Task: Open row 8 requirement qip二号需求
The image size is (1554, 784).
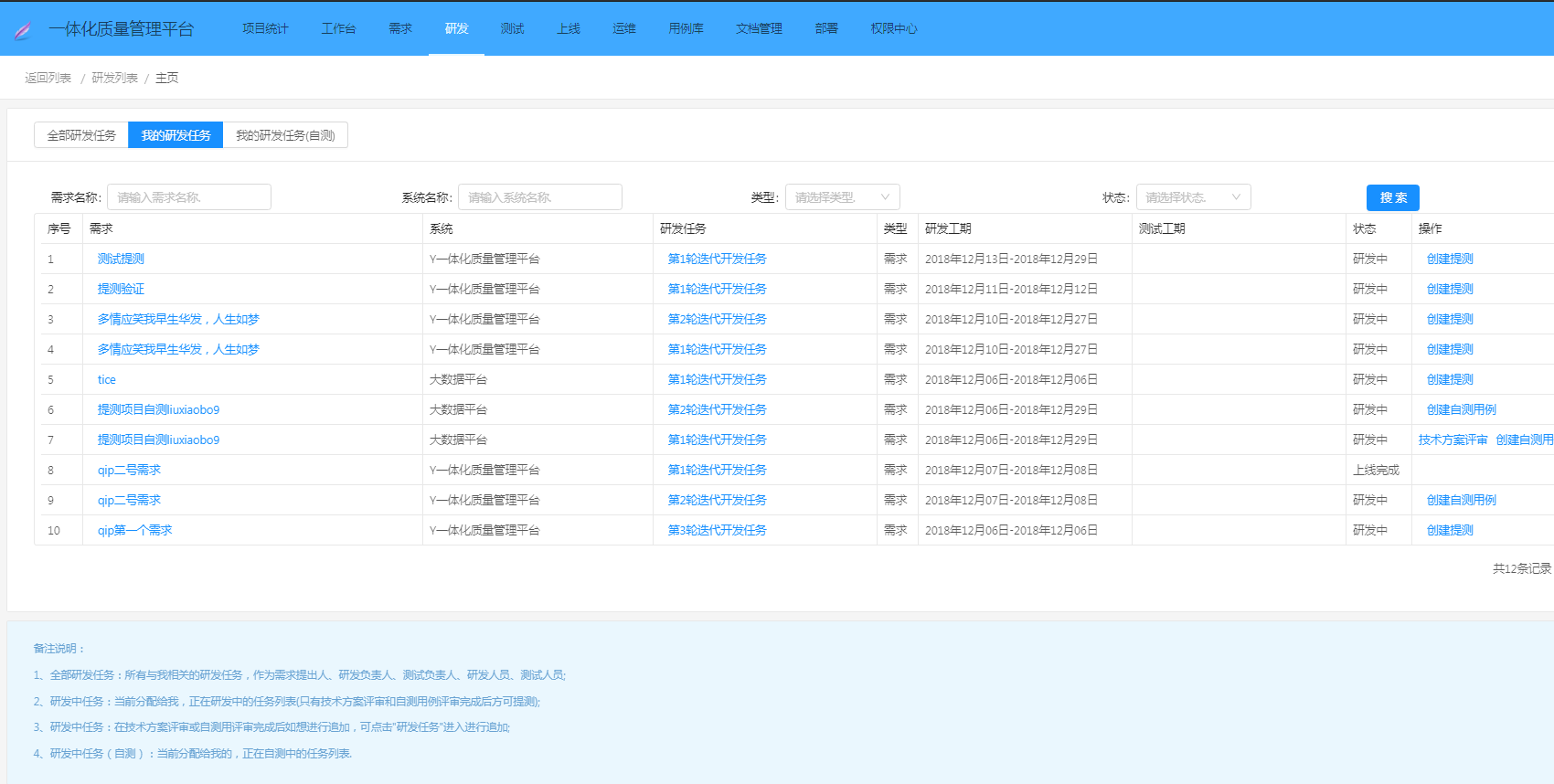Action: pyautogui.click(x=129, y=470)
